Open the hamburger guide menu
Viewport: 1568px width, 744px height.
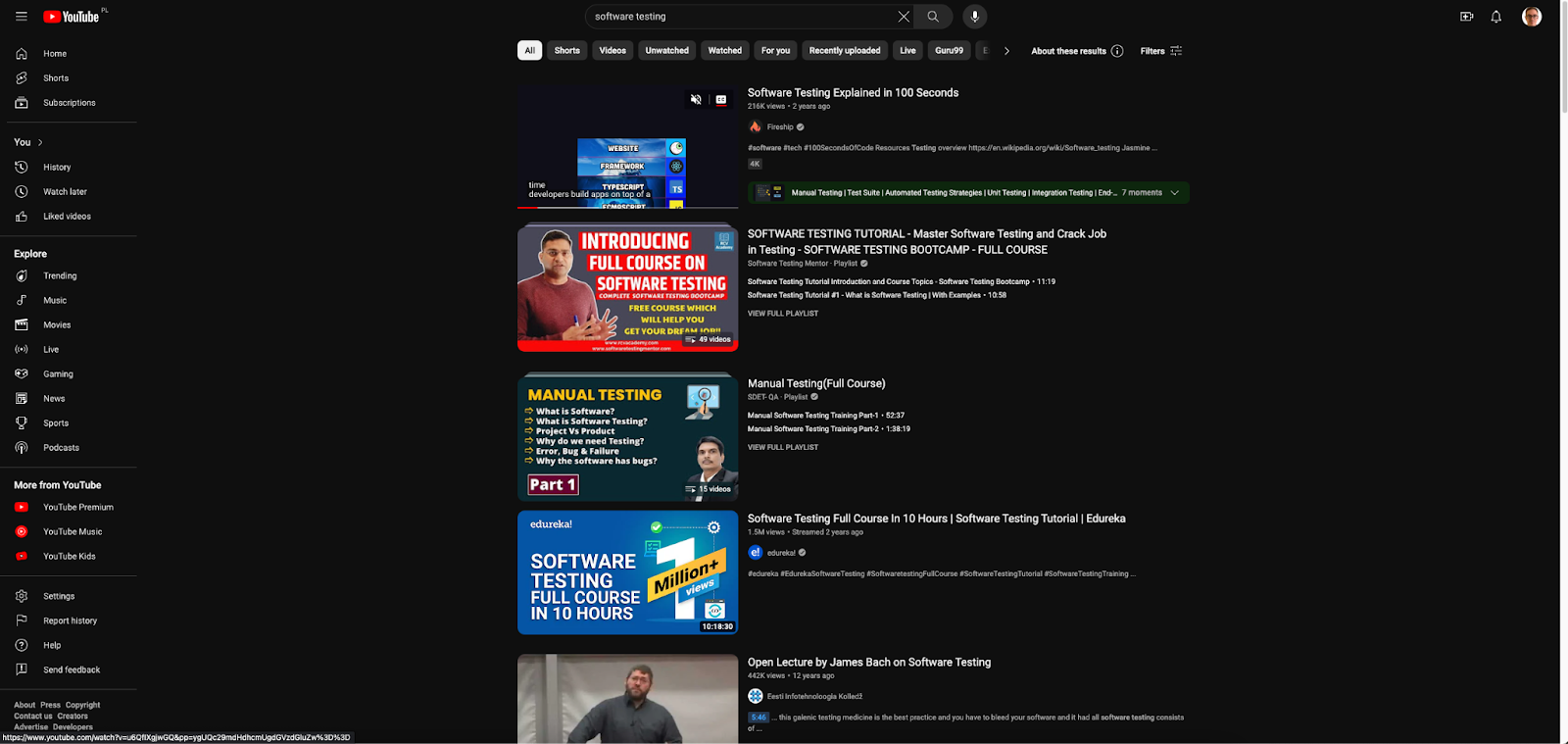pyautogui.click(x=21, y=17)
